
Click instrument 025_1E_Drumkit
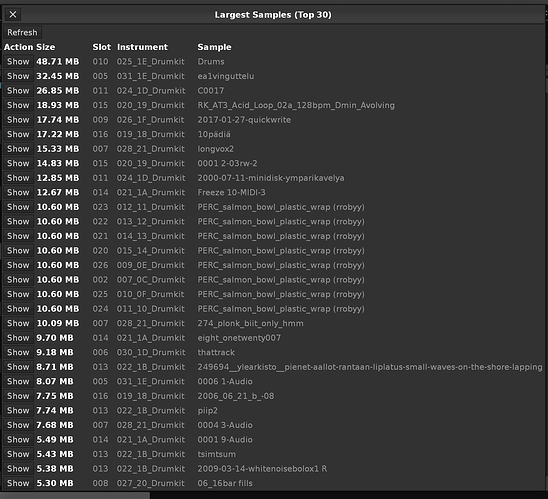151,62
